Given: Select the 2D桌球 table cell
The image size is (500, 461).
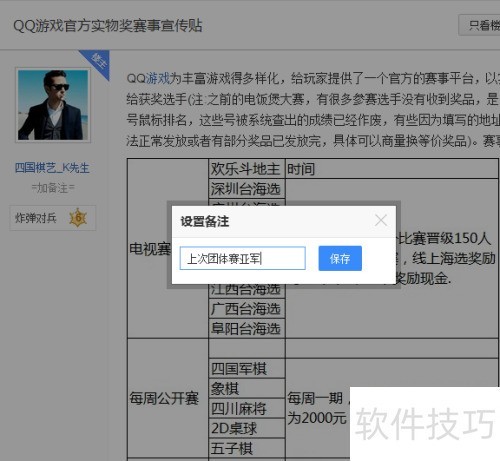Looking at the screenshot, I should 247,428.
